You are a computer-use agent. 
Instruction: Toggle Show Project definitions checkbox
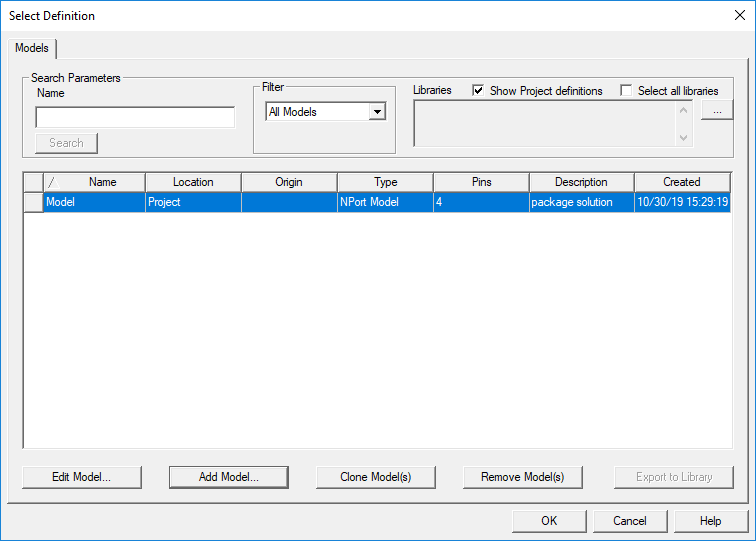478,91
